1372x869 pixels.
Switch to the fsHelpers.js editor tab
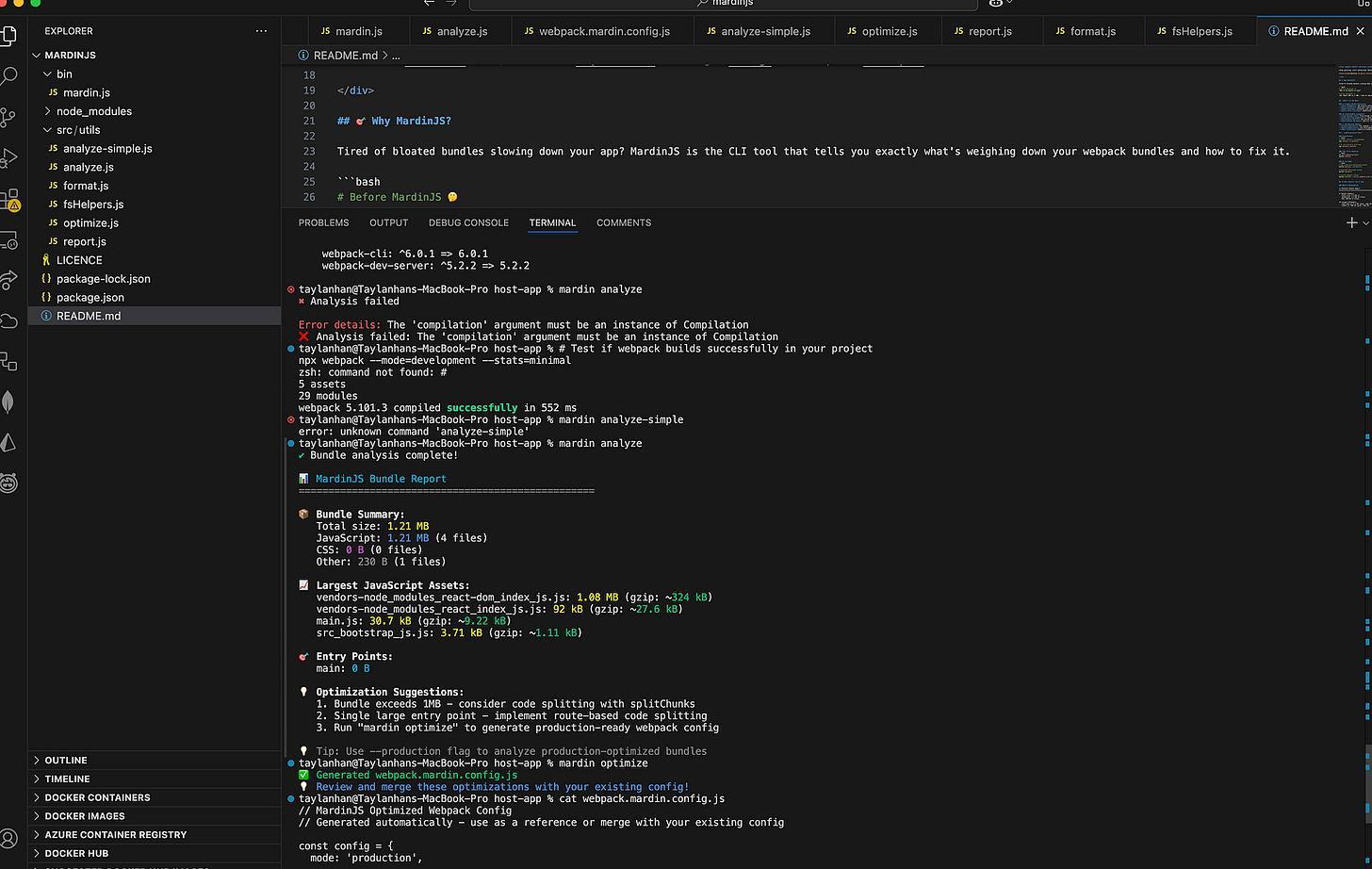click(x=1200, y=31)
